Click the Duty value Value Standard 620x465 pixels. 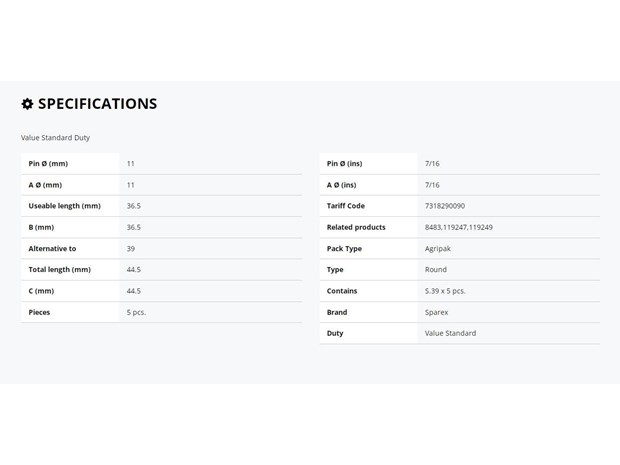pos(450,333)
